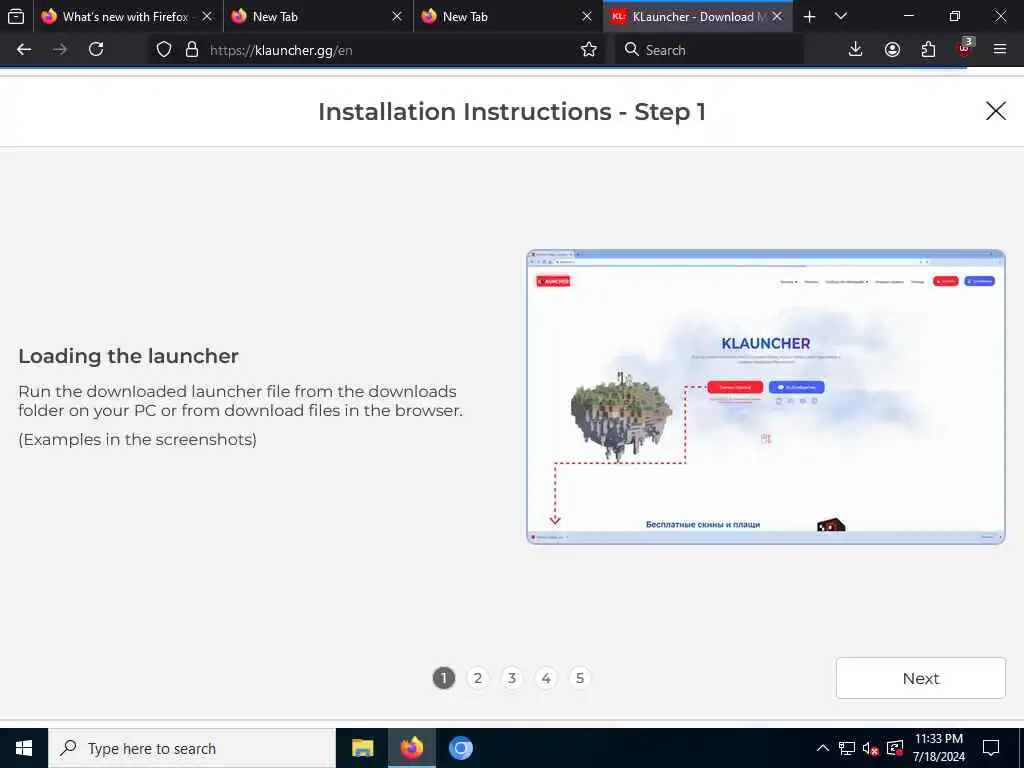
Task: Close the KLauncher tab
Action: (777, 17)
